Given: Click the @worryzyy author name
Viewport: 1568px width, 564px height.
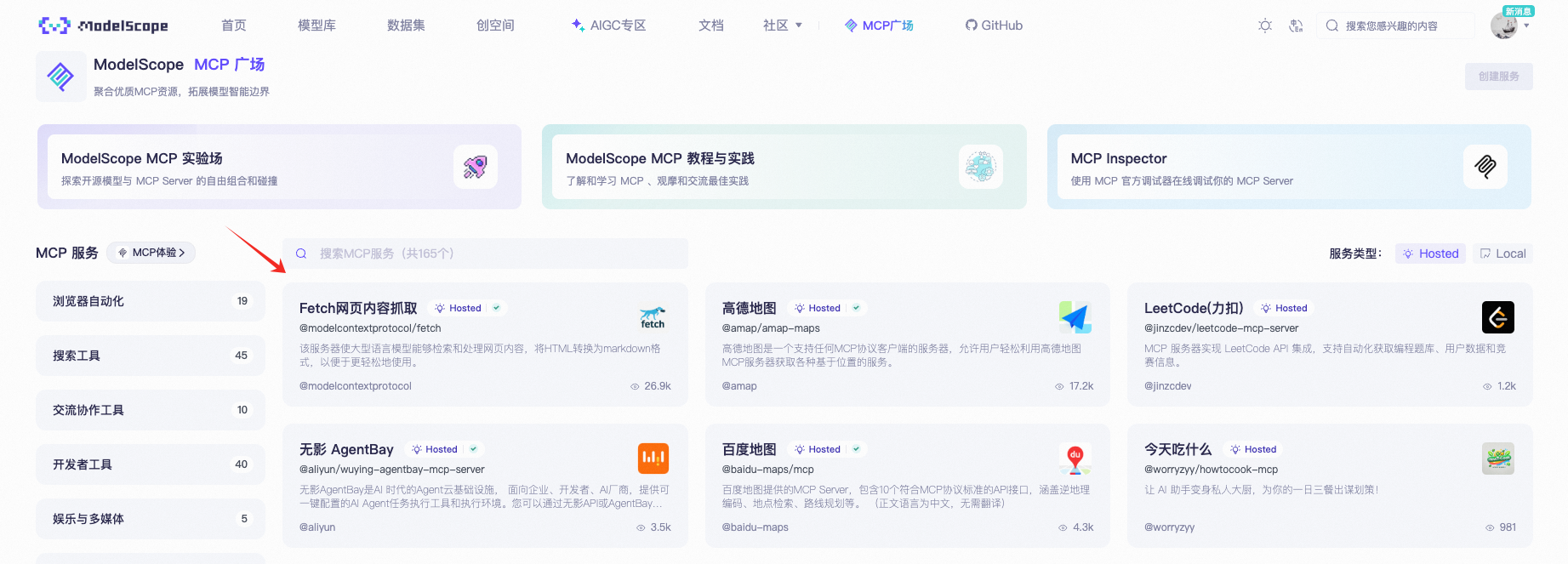Looking at the screenshot, I should (1169, 527).
